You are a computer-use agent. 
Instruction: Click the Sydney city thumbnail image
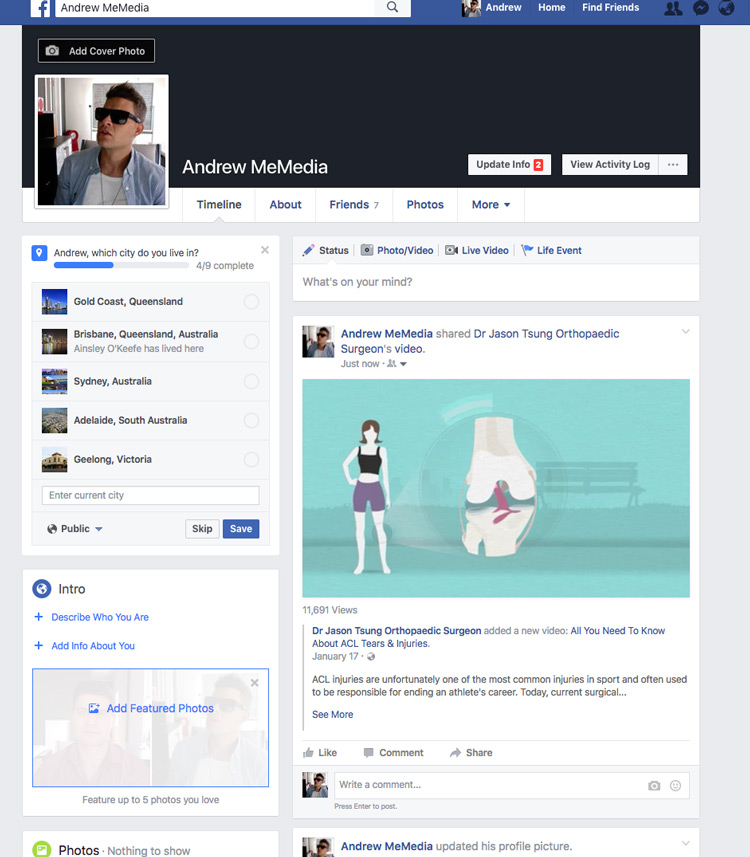pos(55,381)
